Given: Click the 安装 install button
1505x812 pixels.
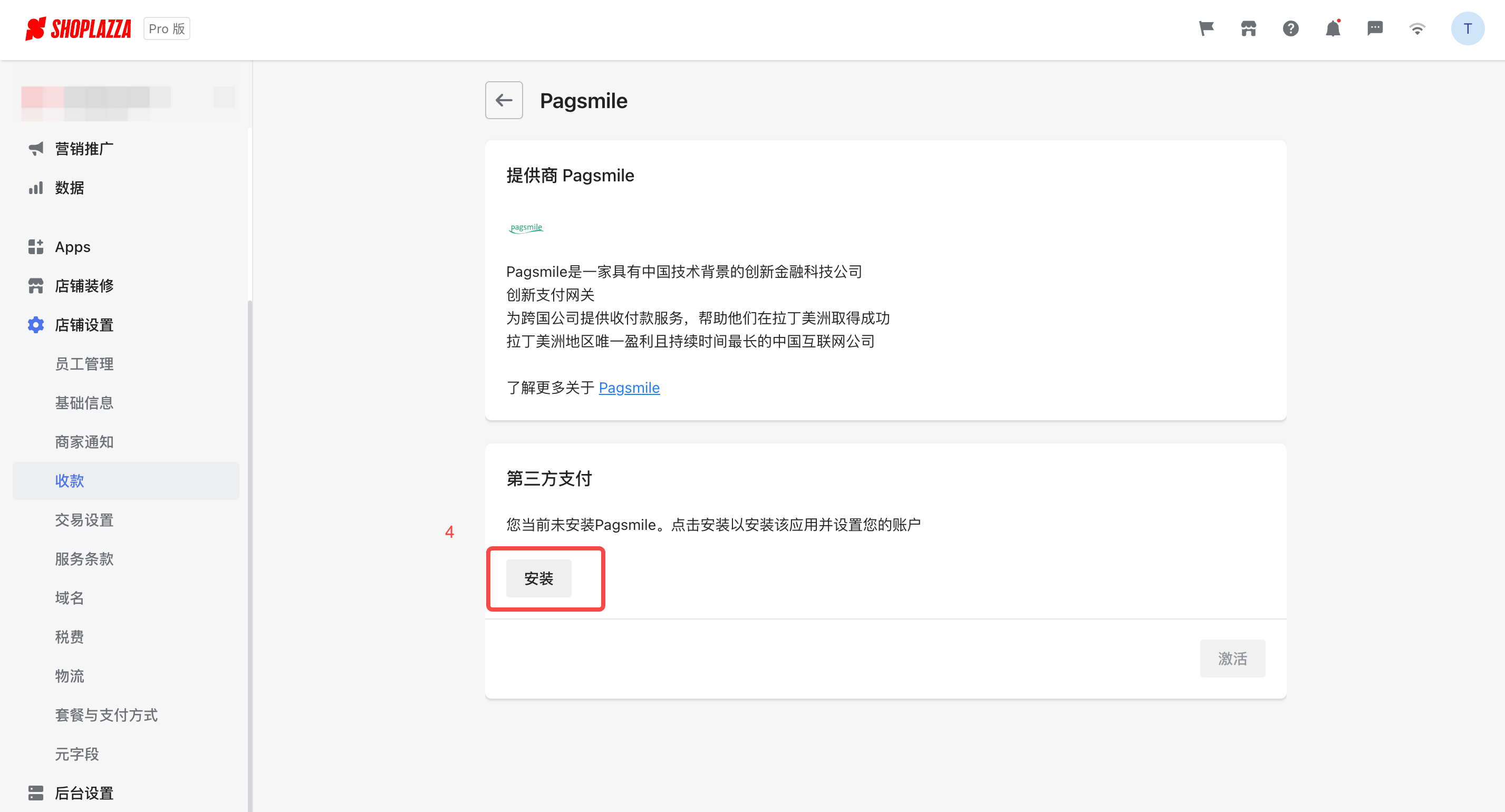Looking at the screenshot, I should coord(539,579).
